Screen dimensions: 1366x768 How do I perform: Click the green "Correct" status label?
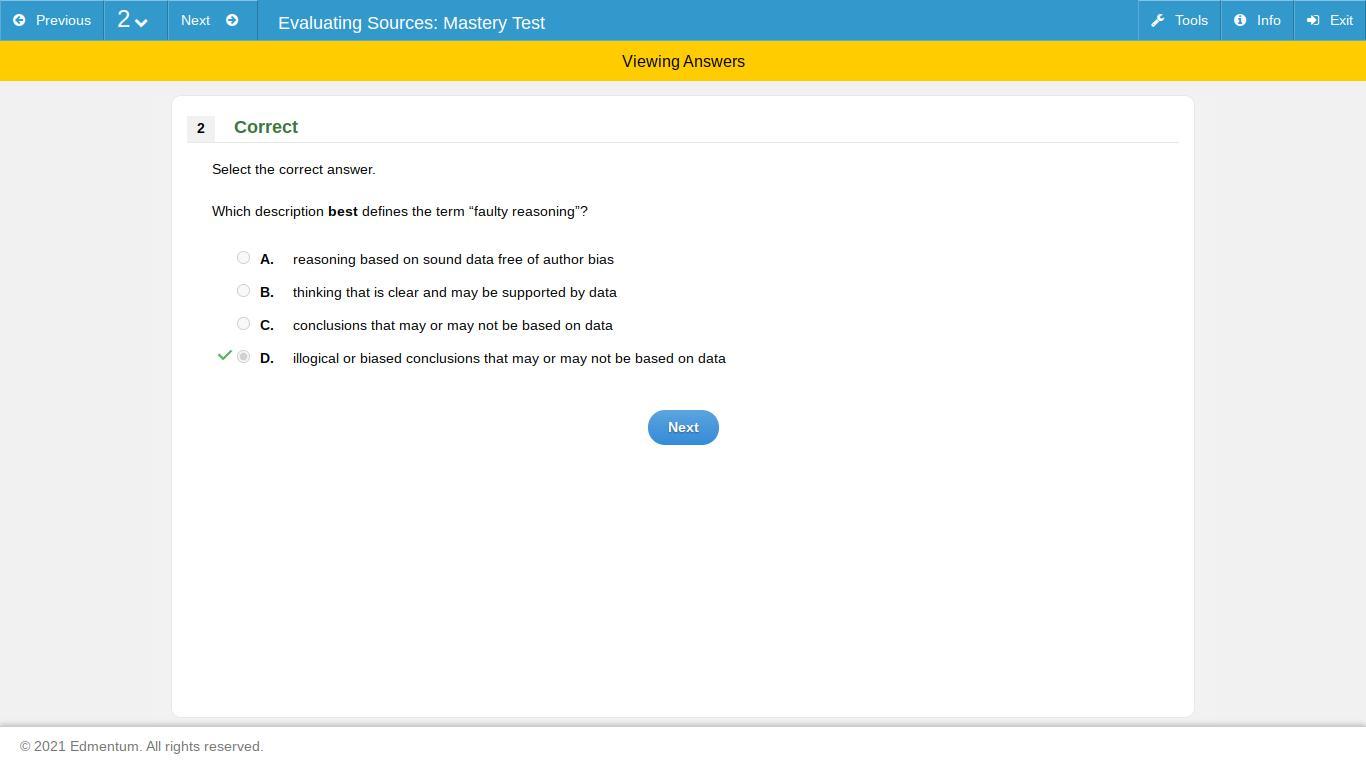point(266,127)
